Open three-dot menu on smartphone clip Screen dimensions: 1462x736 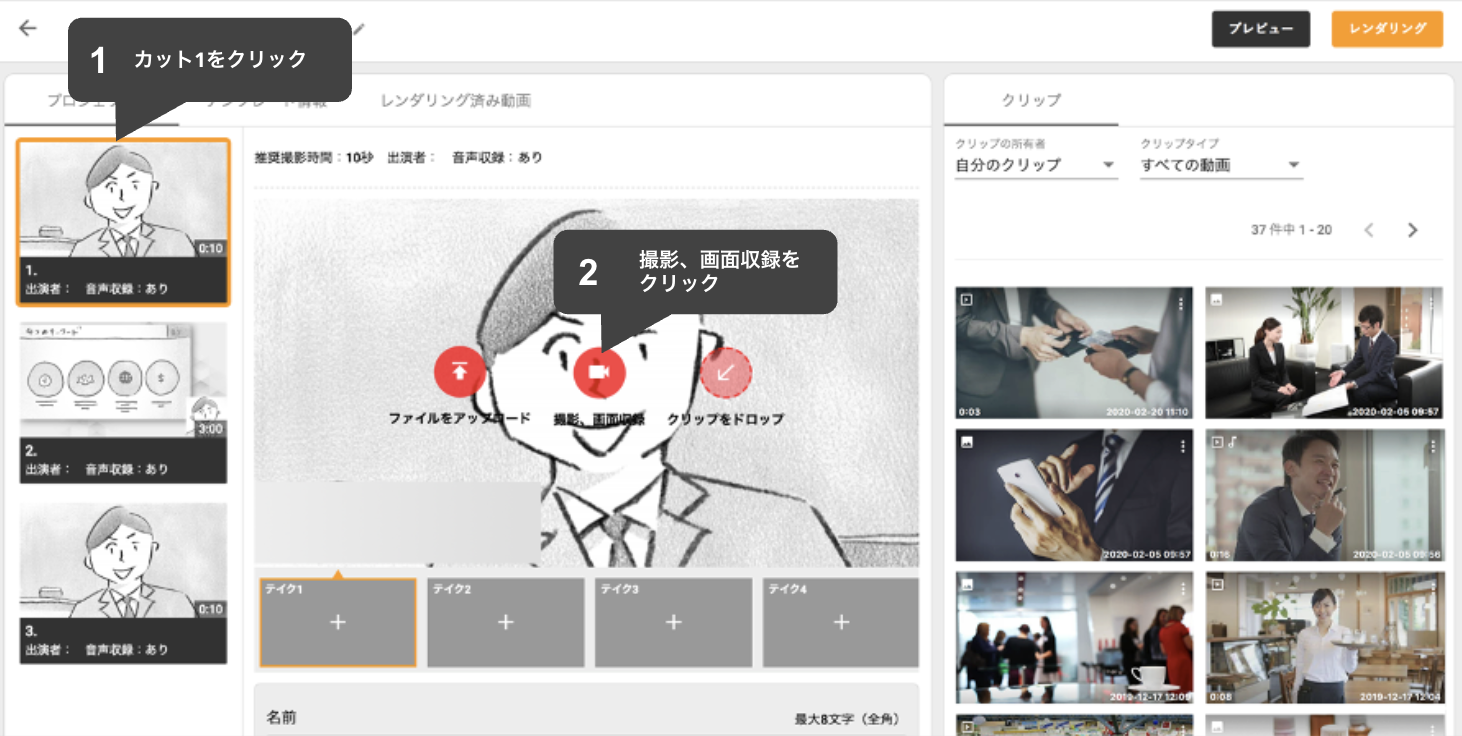pyautogui.click(x=1181, y=446)
